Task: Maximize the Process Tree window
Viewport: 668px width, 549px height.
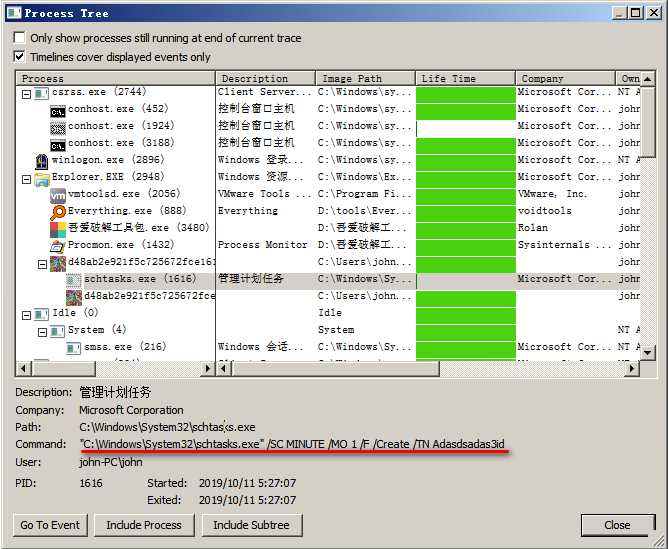Action: click(635, 13)
